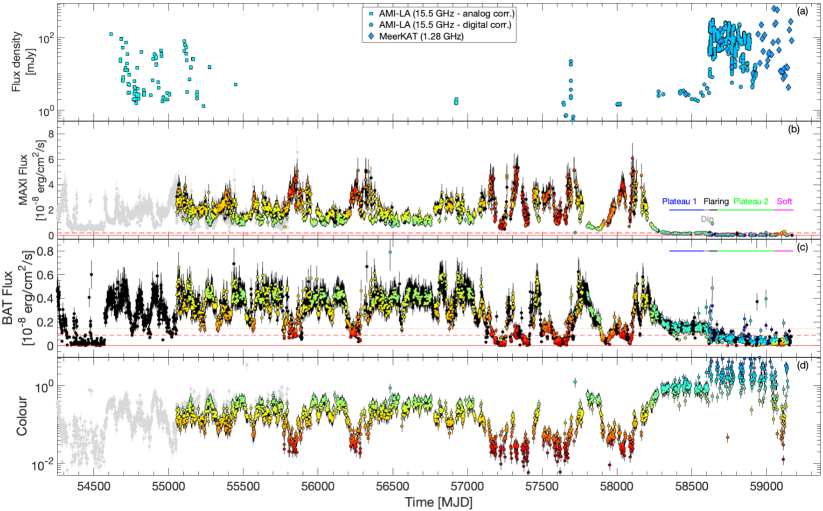Viewport: 823px width, 511px height.
Task: Click the 0.6 tick on the BAT Flux axis
Action: [x=46, y=275]
